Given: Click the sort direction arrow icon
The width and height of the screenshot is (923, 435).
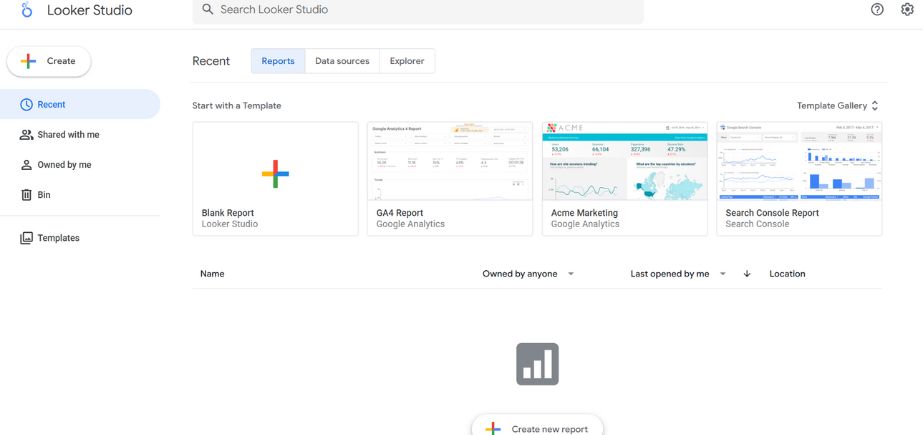Looking at the screenshot, I should pyautogui.click(x=747, y=274).
